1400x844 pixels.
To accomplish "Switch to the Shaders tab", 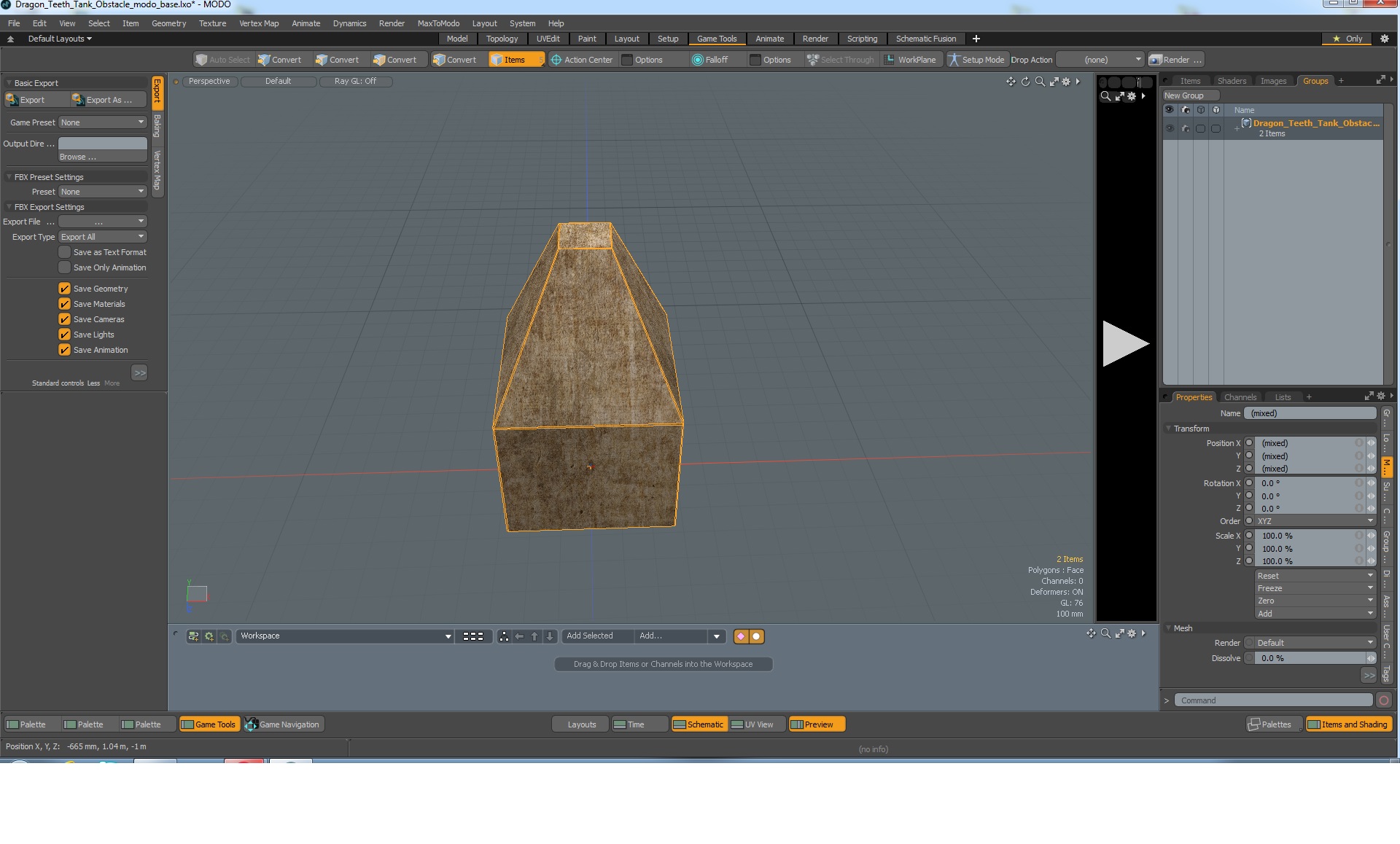I will point(1232,81).
